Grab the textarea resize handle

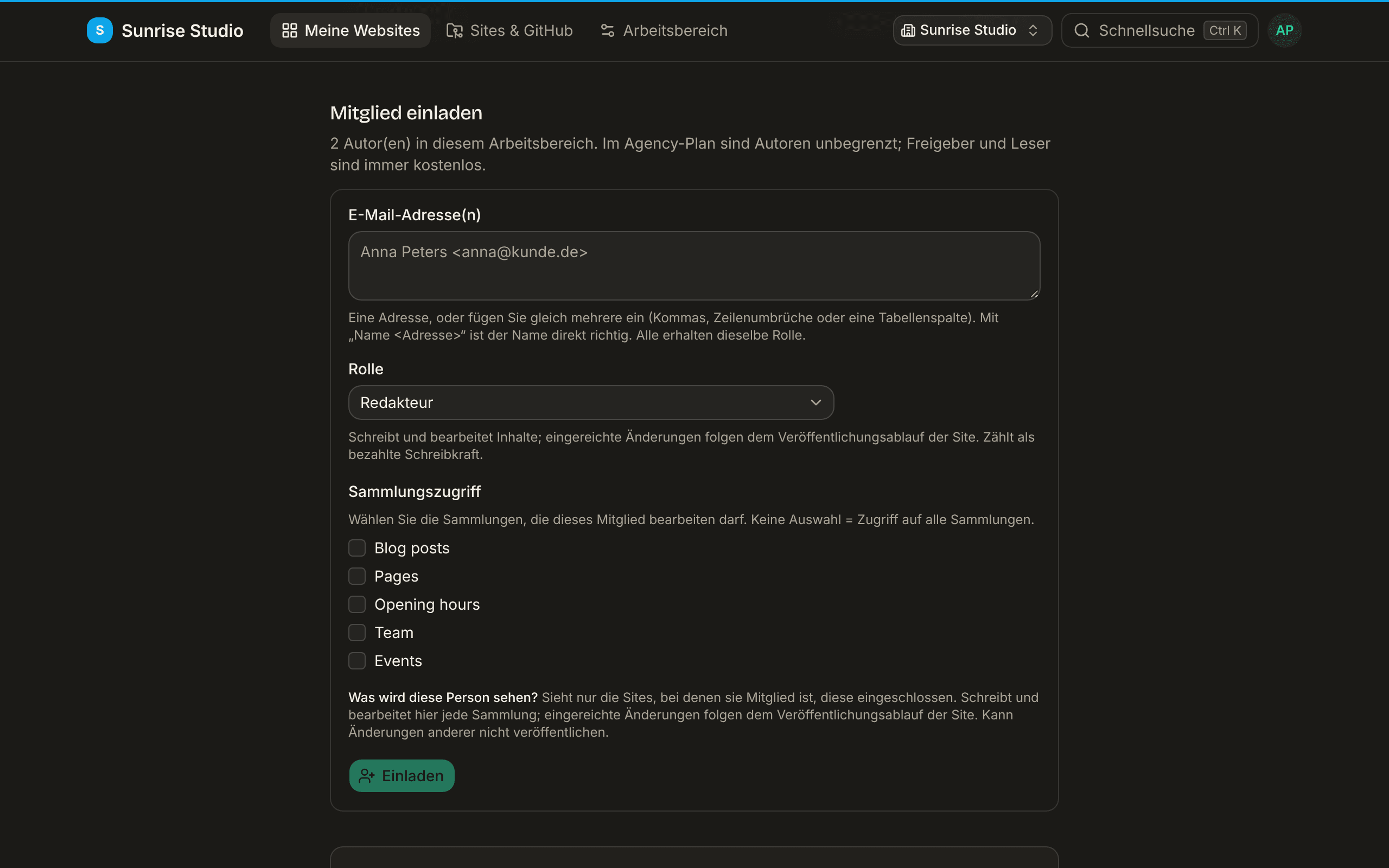coord(1034,293)
